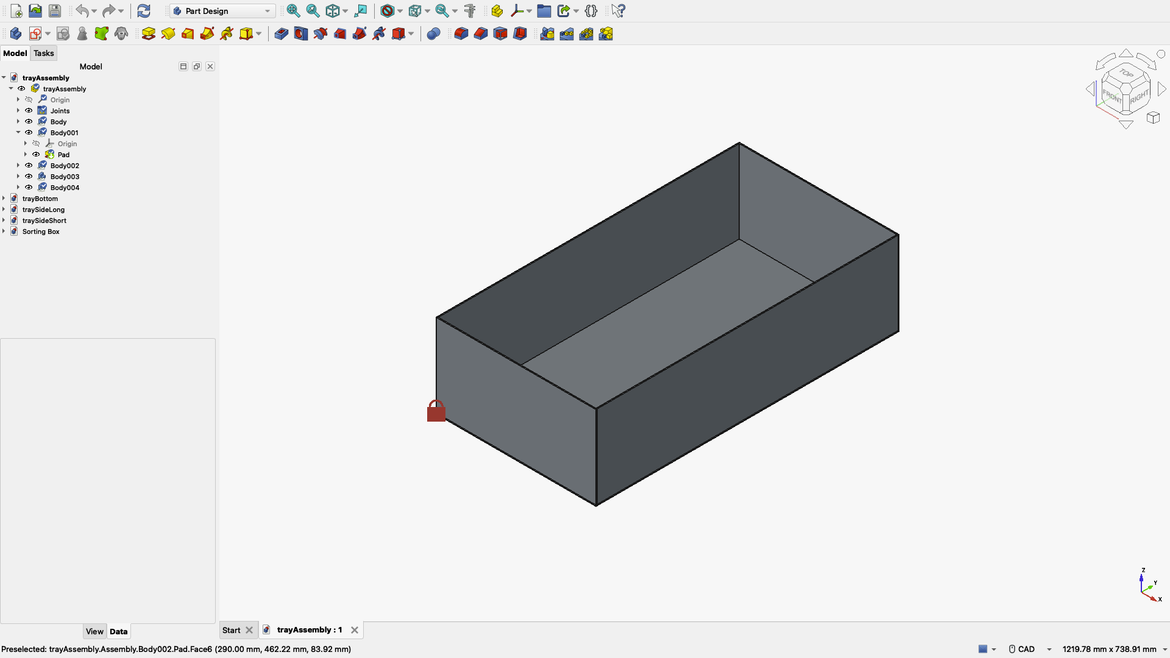
Task: Open the Part Design workbench selector
Action: tap(220, 10)
